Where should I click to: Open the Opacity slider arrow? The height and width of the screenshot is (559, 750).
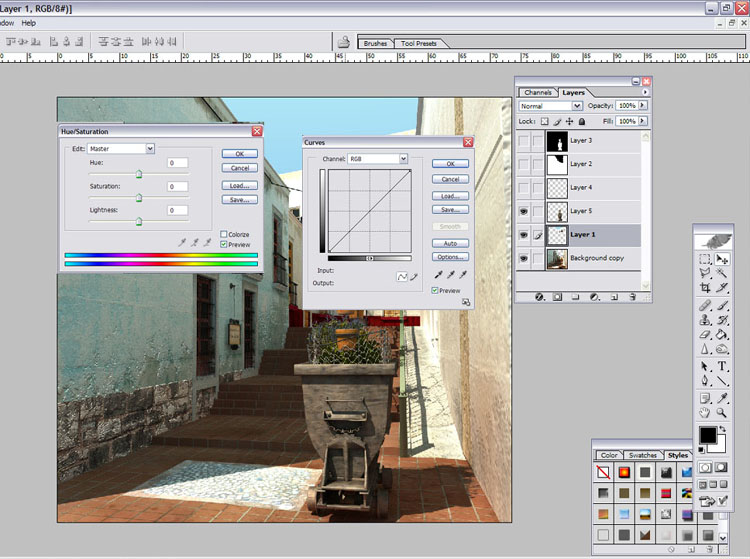click(643, 105)
